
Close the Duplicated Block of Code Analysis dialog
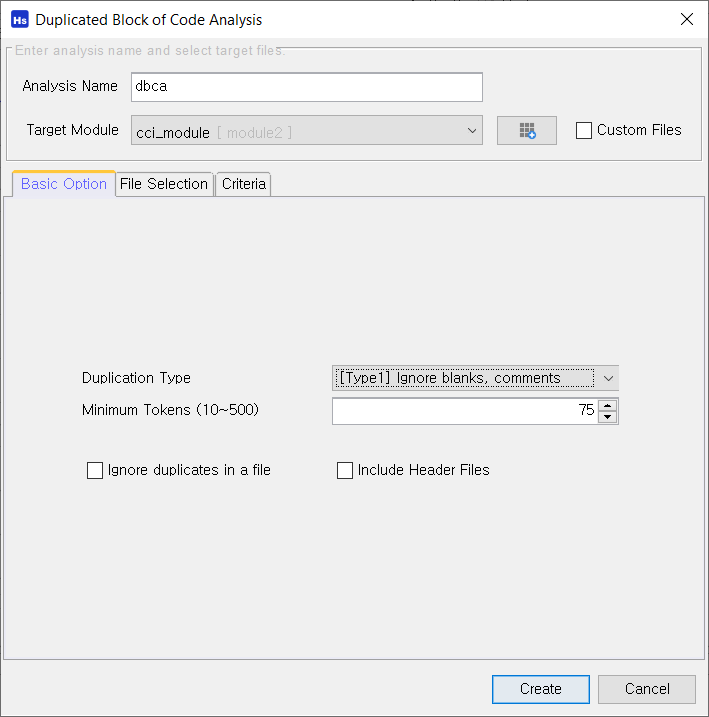pos(687,19)
